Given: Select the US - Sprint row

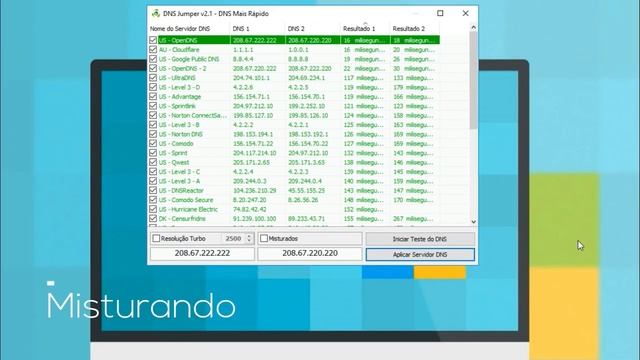Looking at the screenshot, I should [x=294, y=153].
